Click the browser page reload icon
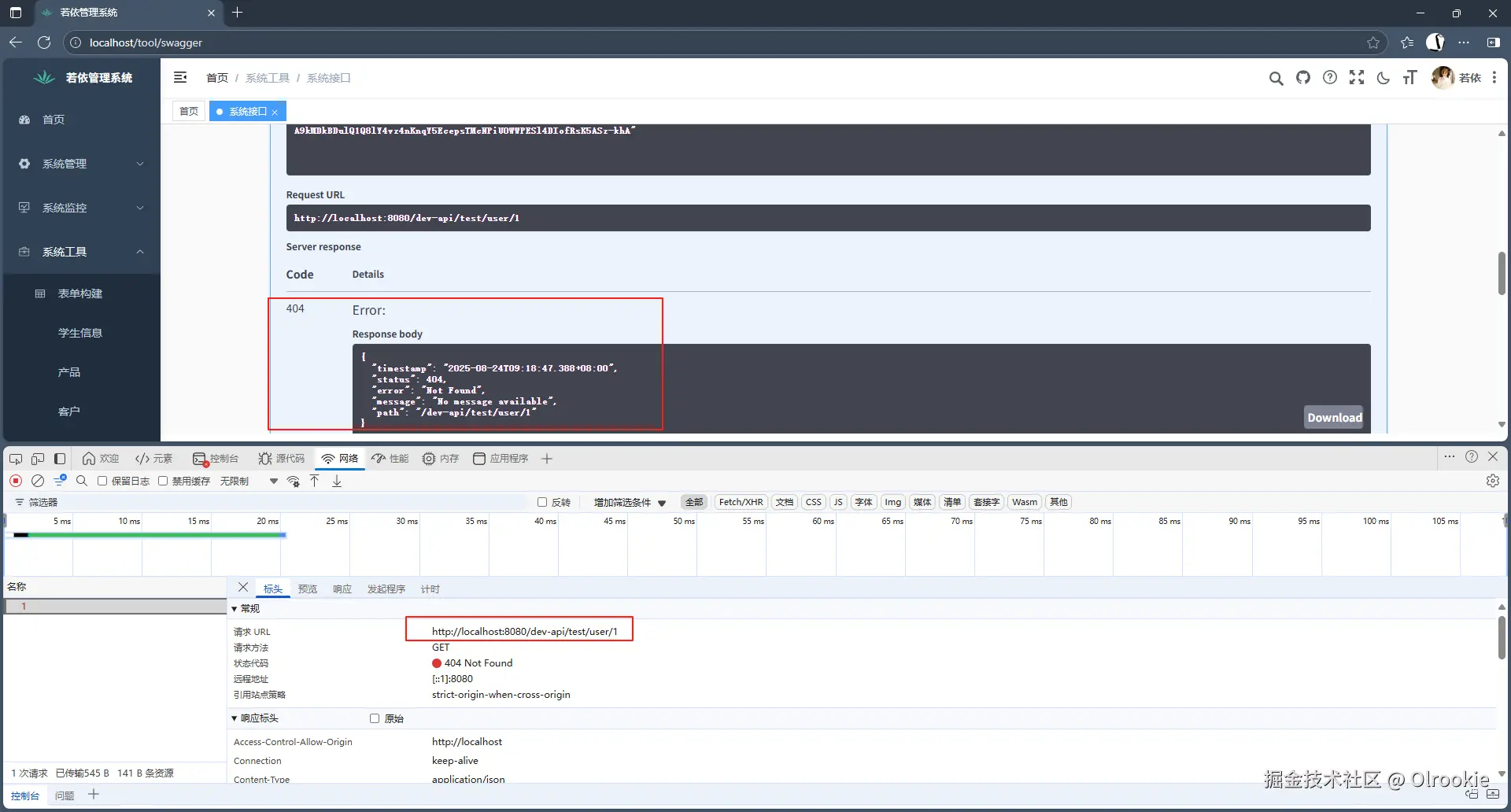Screen dimensions: 1511x812 point(44,42)
